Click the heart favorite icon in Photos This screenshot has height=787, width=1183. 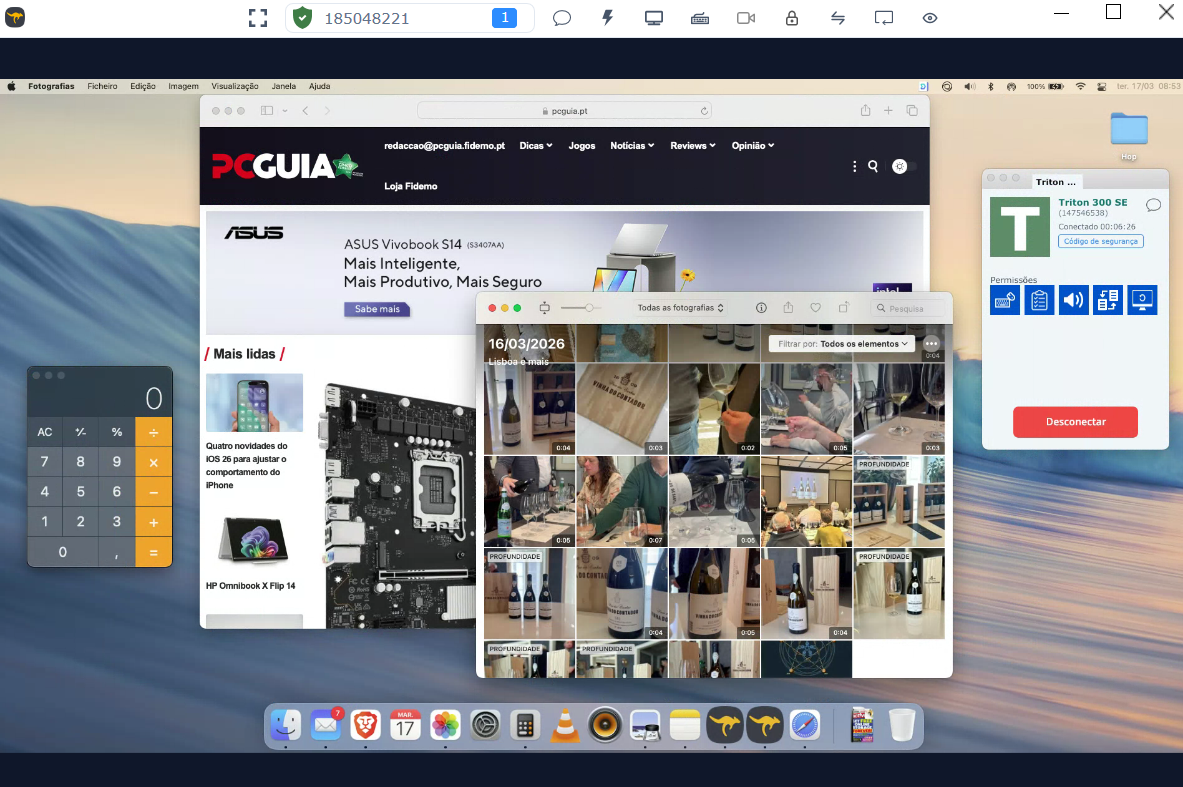click(816, 308)
